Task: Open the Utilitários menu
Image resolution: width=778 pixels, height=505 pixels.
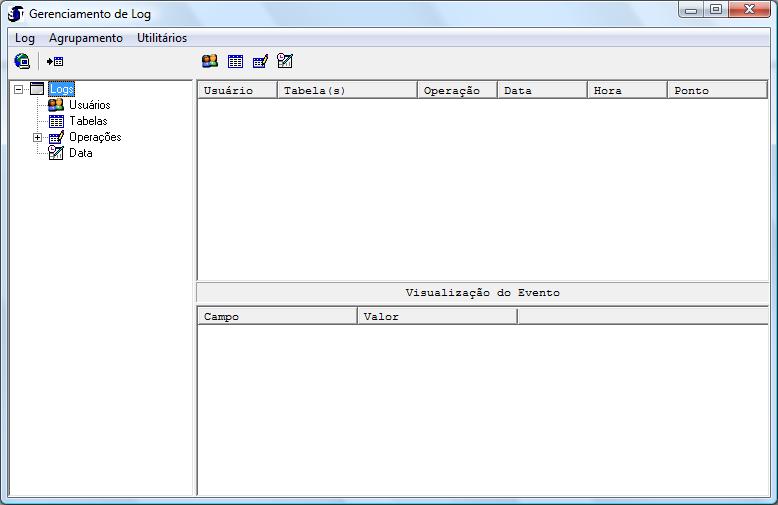Action: click(162, 38)
